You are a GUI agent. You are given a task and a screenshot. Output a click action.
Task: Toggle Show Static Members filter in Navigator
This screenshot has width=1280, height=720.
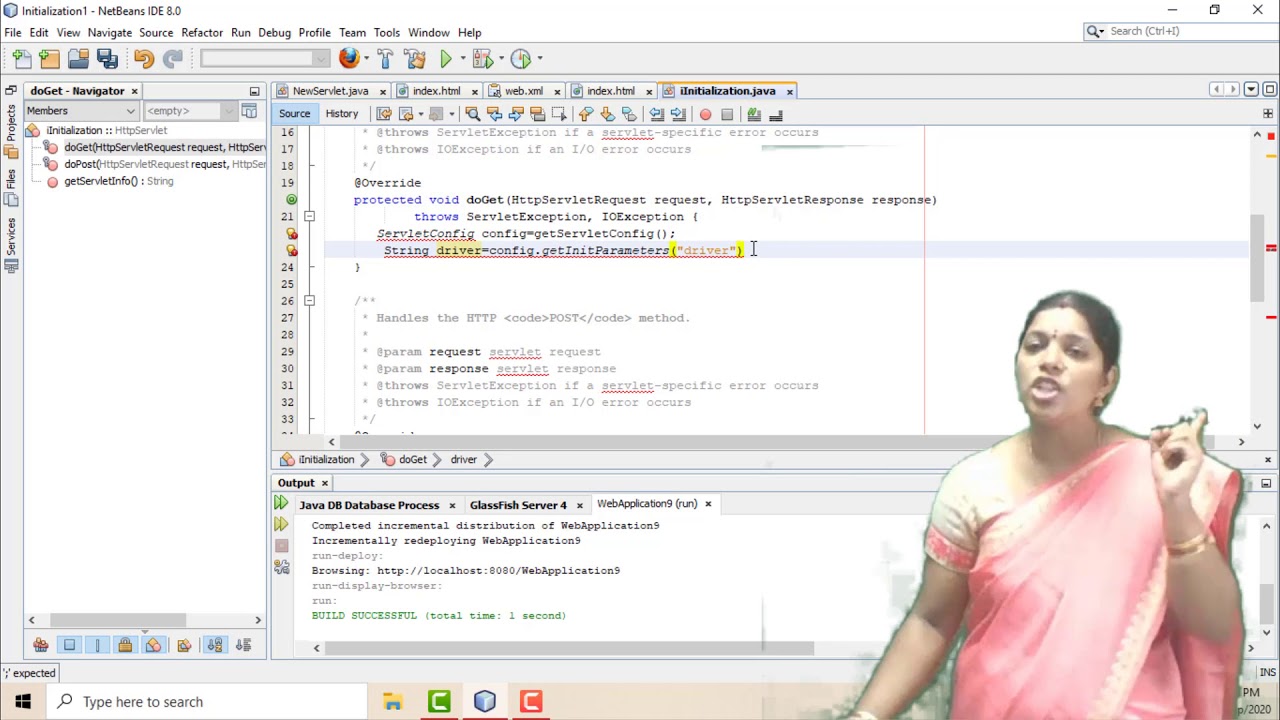coord(97,645)
